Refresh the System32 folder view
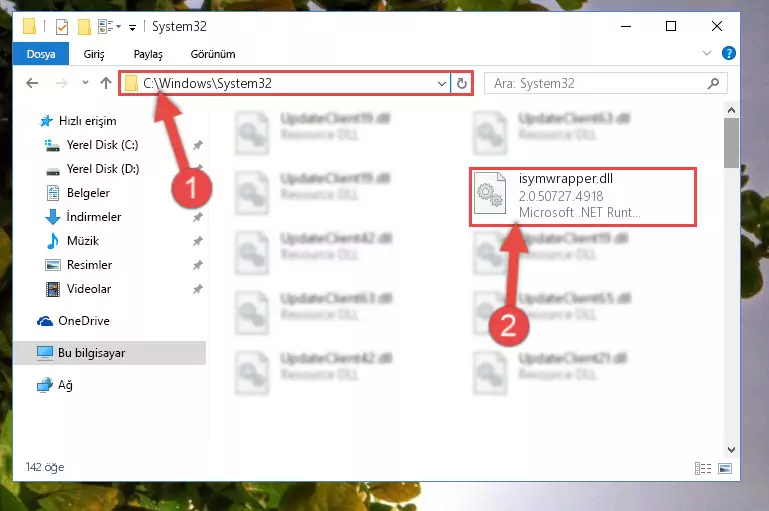Image resolution: width=769 pixels, height=511 pixels. point(461,83)
